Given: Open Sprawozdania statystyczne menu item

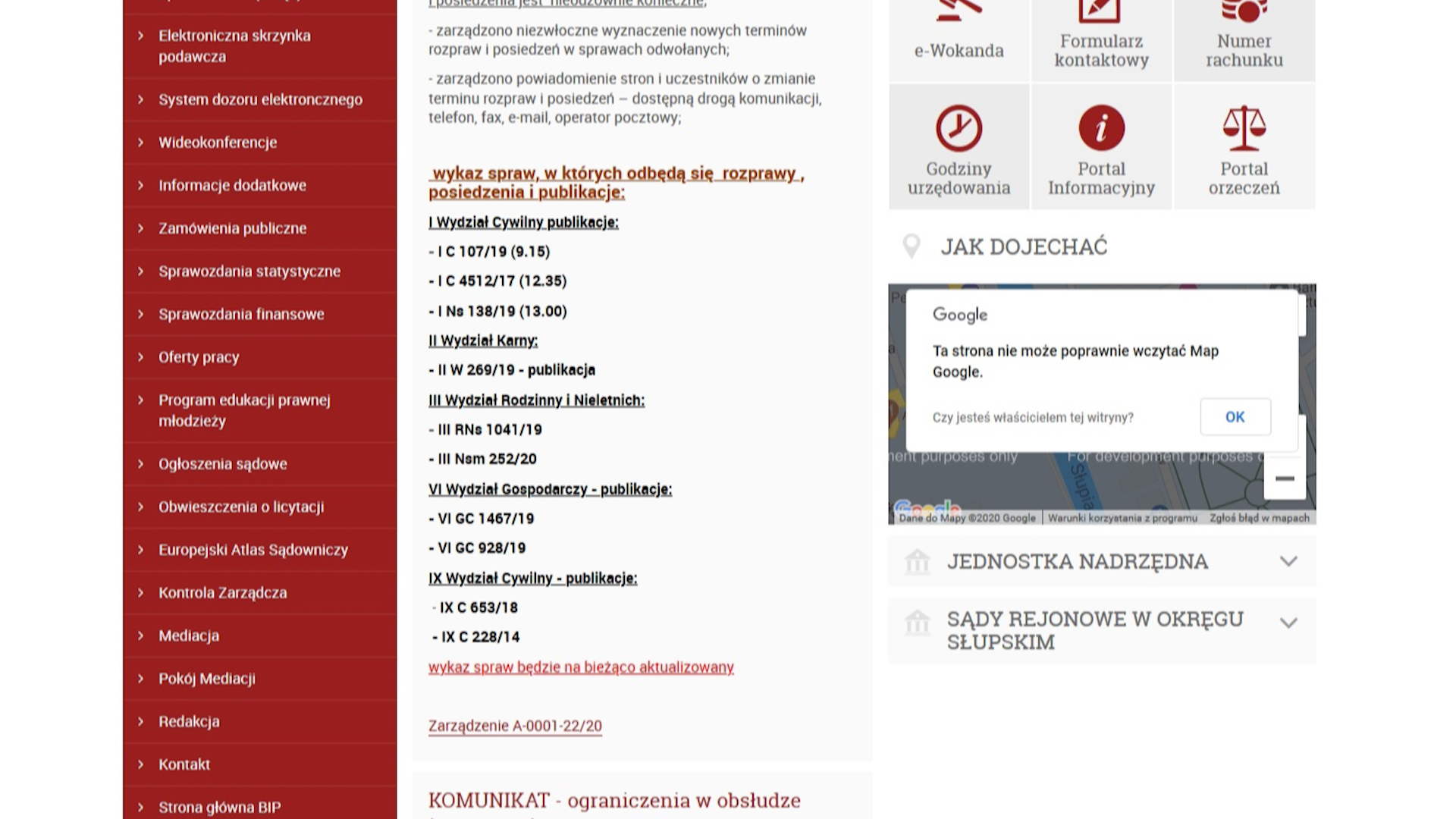Looking at the screenshot, I should pos(259,271).
